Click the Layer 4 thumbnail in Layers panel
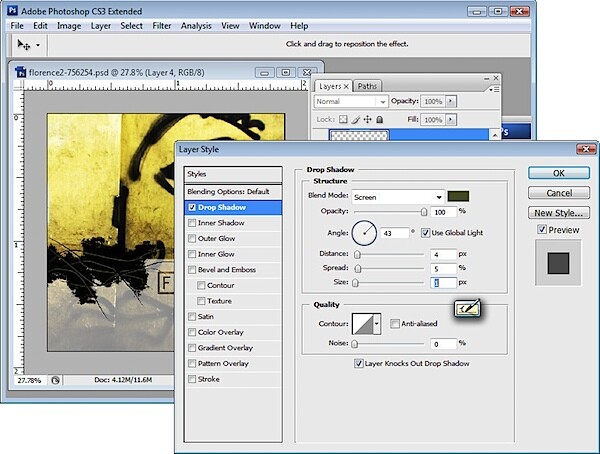Viewport: 600px width, 454px height. point(359,135)
